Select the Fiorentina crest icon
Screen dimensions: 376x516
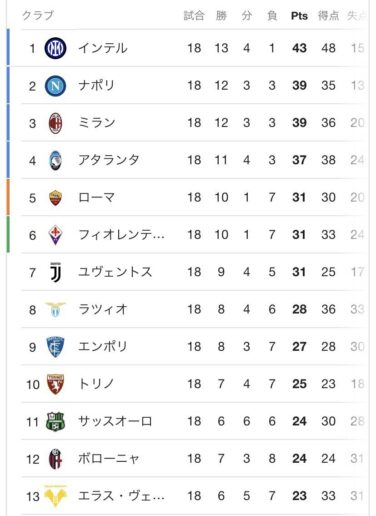pos(55,235)
